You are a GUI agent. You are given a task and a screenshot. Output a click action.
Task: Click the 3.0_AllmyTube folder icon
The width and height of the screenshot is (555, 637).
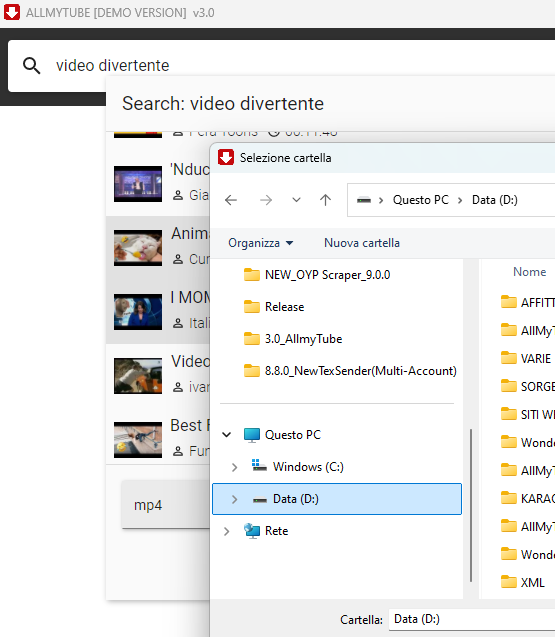[252, 338]
